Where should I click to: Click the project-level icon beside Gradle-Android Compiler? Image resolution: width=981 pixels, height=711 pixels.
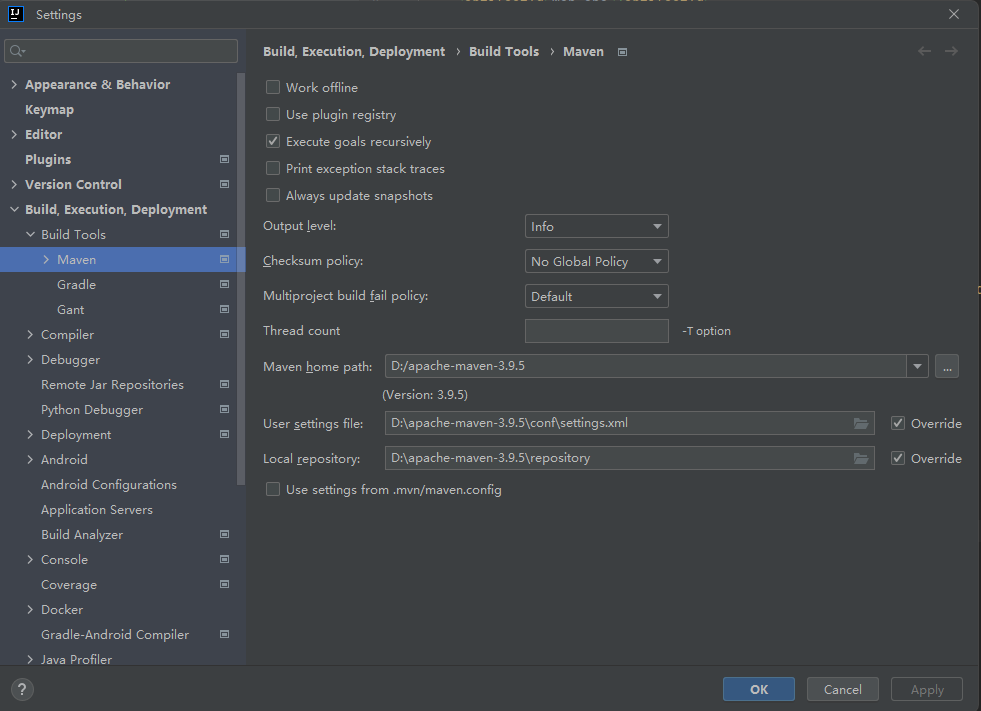(x=225, y=635)
